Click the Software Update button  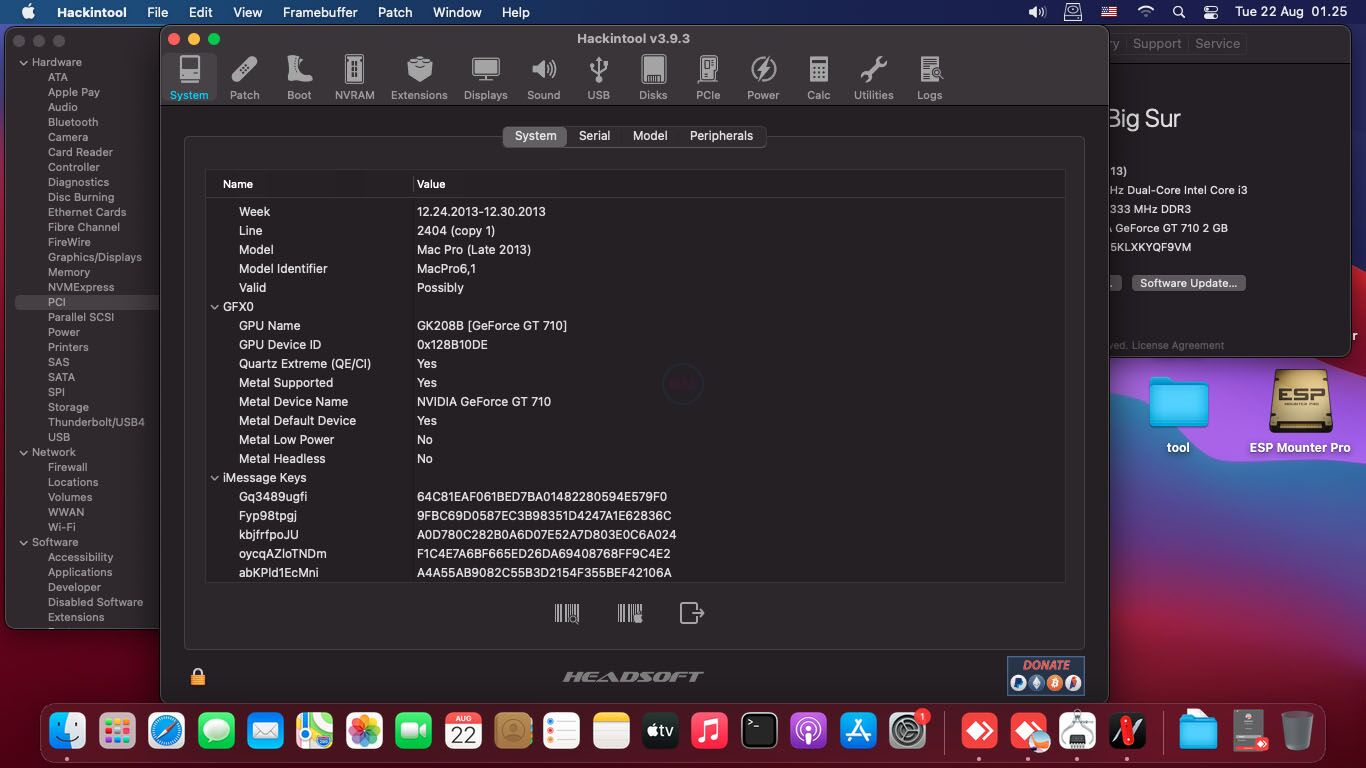click(x=1188, y=283)
